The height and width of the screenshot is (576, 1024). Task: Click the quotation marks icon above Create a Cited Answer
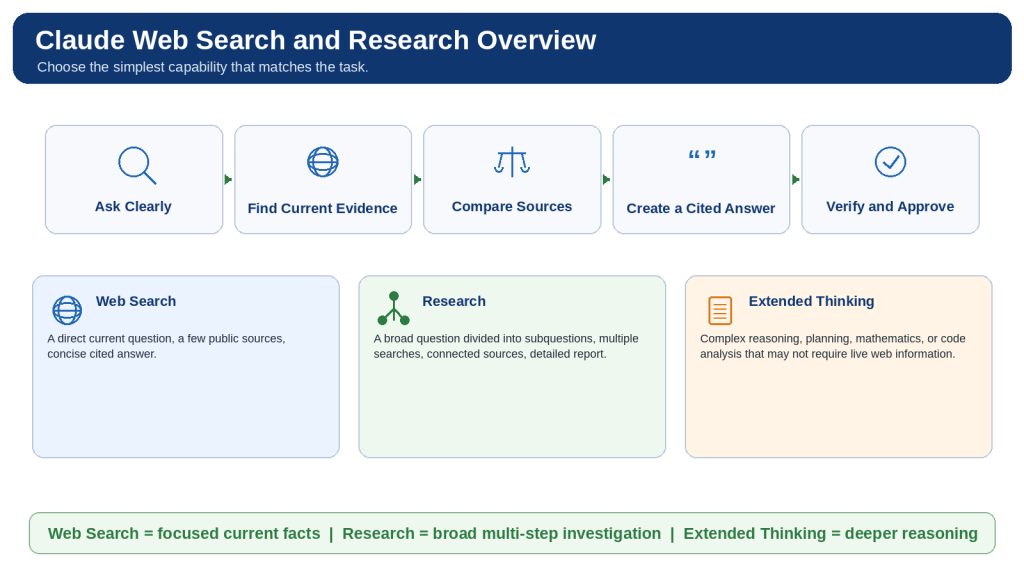[x=702, y=155]
